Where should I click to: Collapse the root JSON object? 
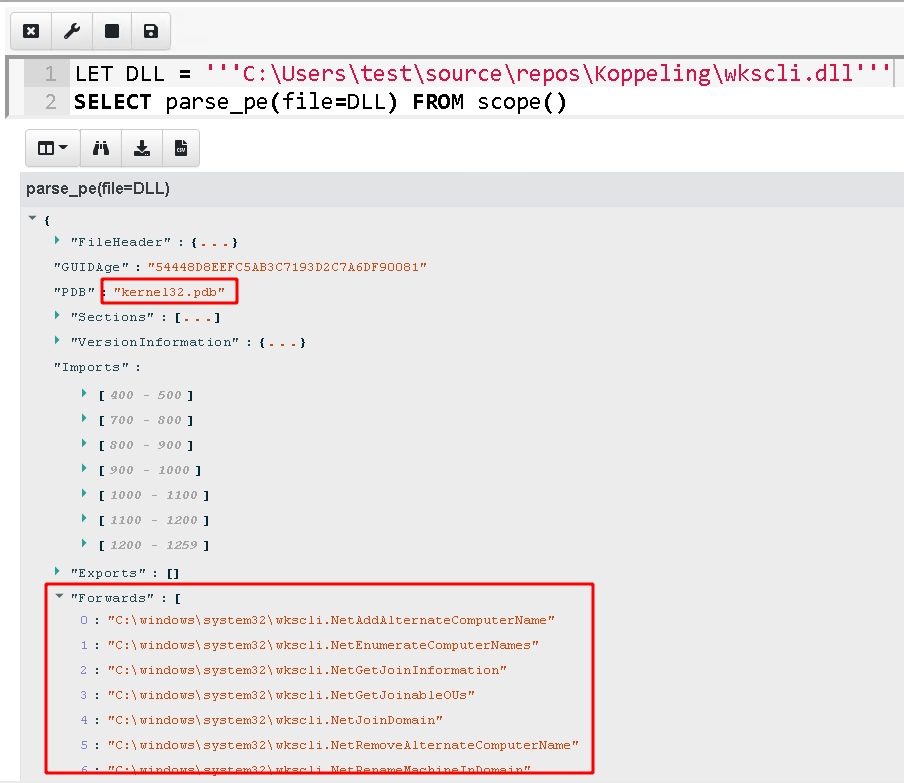(33, 218)
